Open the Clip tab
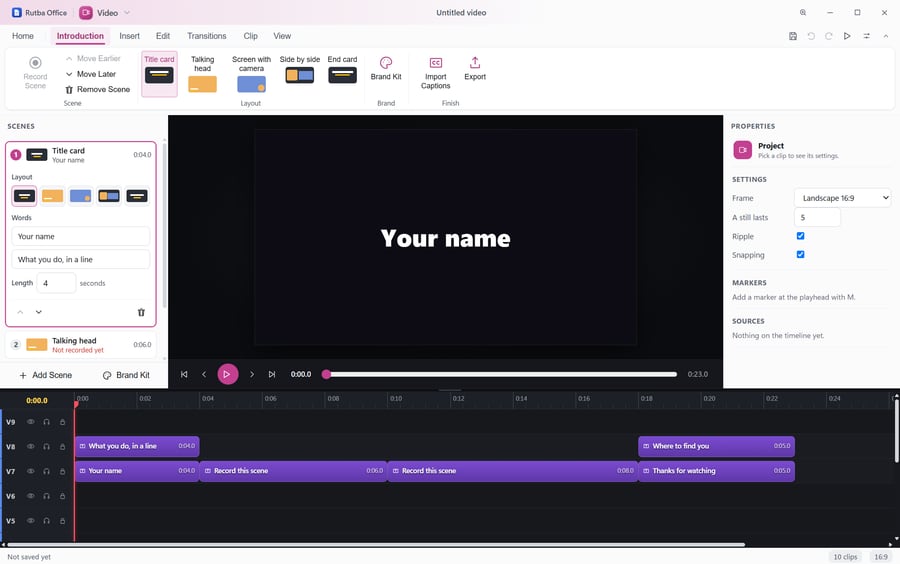This screenshot has width=900, height=564. (250, 36)
